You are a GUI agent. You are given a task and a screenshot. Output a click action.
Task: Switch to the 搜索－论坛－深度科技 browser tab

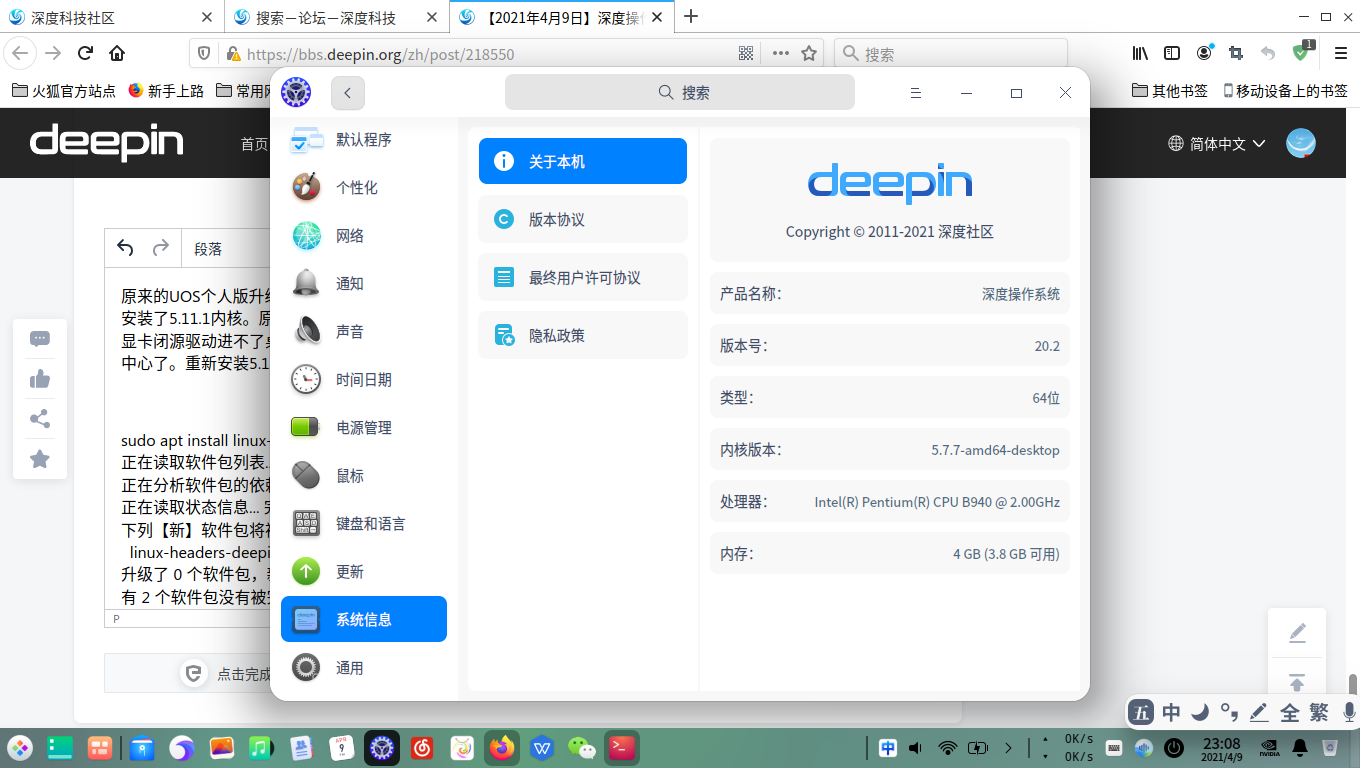[x=337, y=17]
